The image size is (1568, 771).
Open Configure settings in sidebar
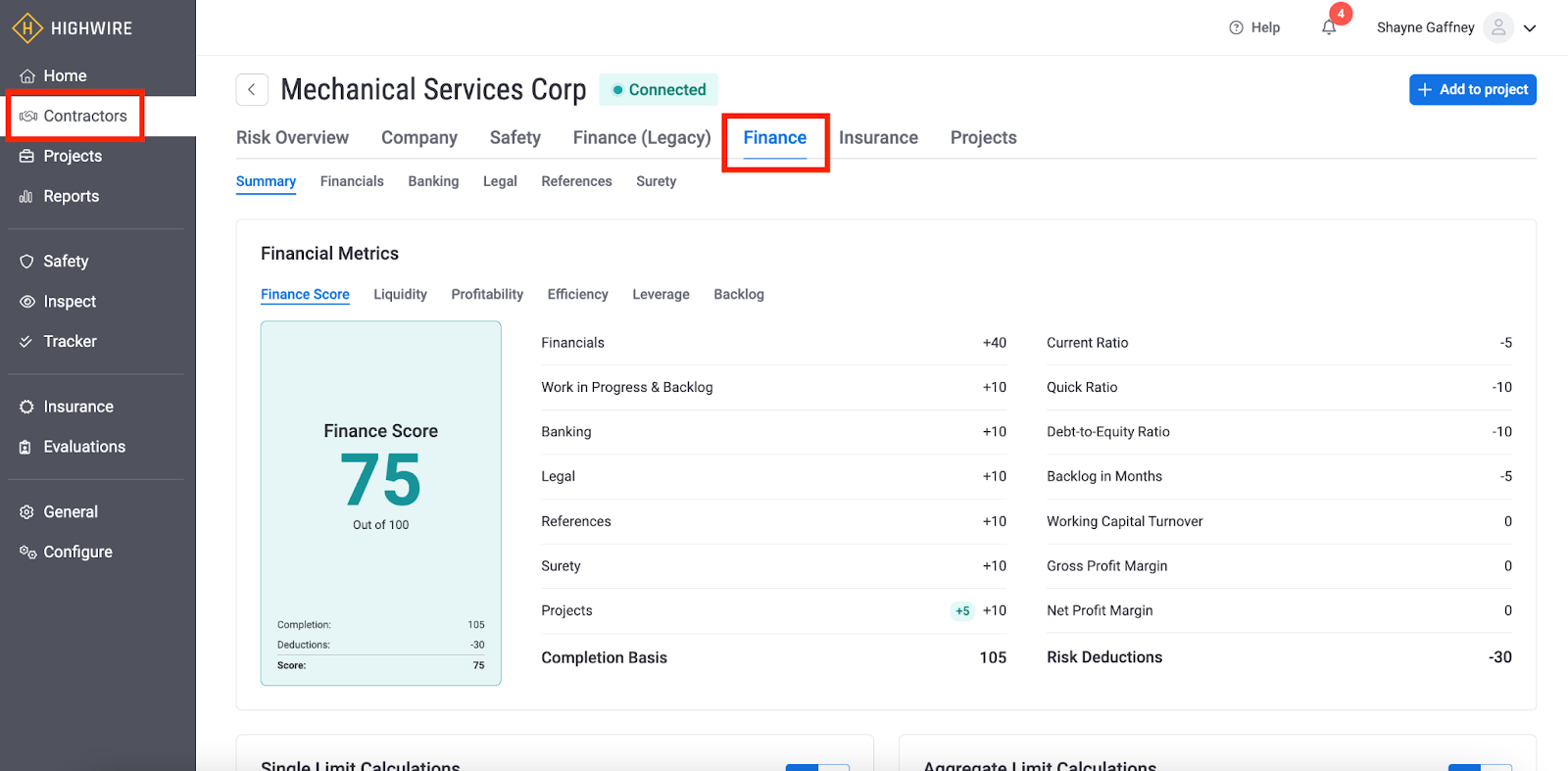pyautogui.click(x=77, y=552)
